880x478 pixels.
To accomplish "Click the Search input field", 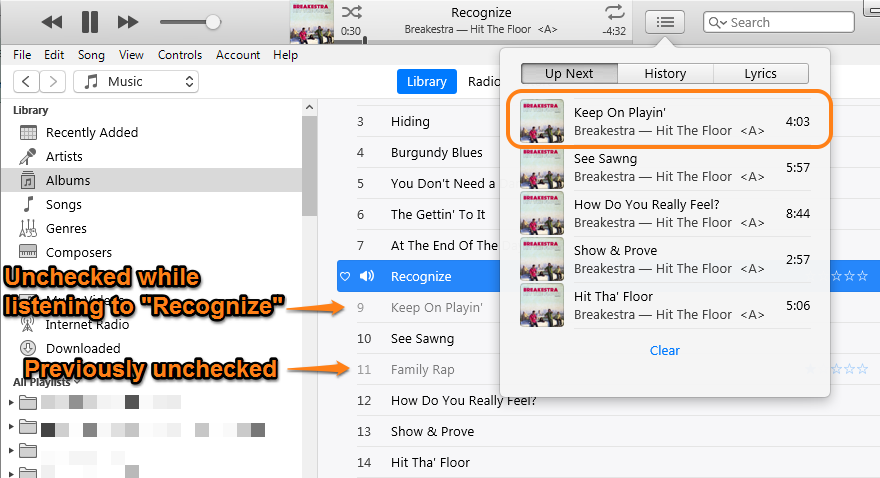I will pyautogui.click(x=779, y=22).
